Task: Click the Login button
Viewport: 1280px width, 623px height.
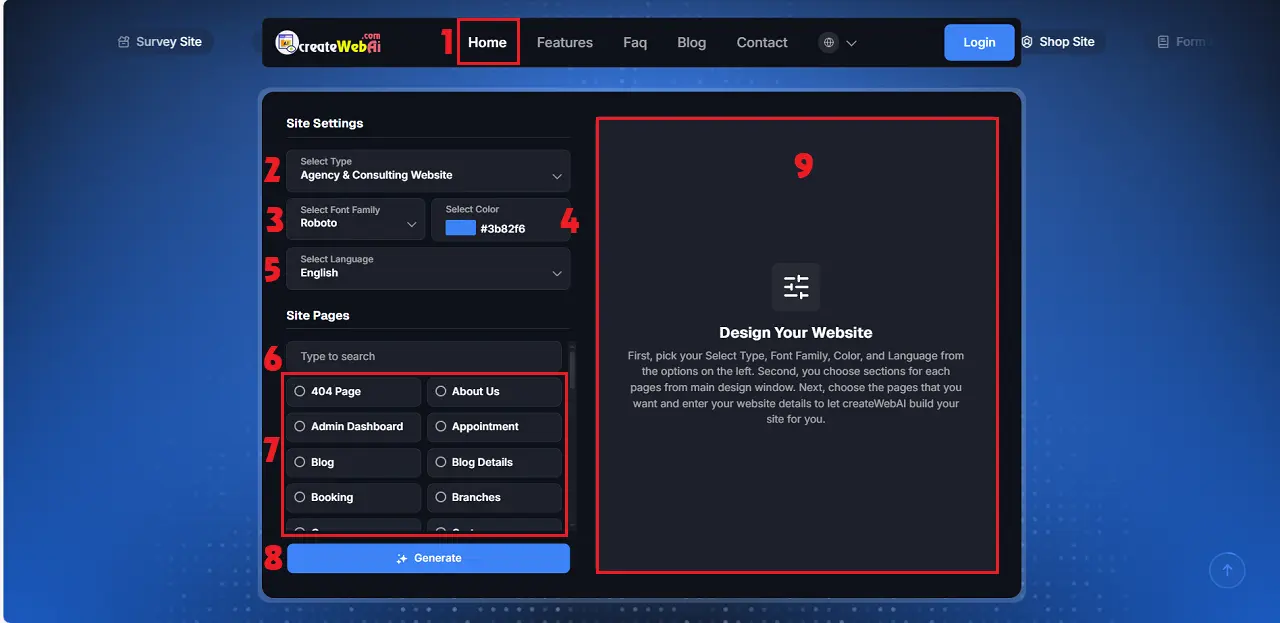Action: [x=978, y=42]
